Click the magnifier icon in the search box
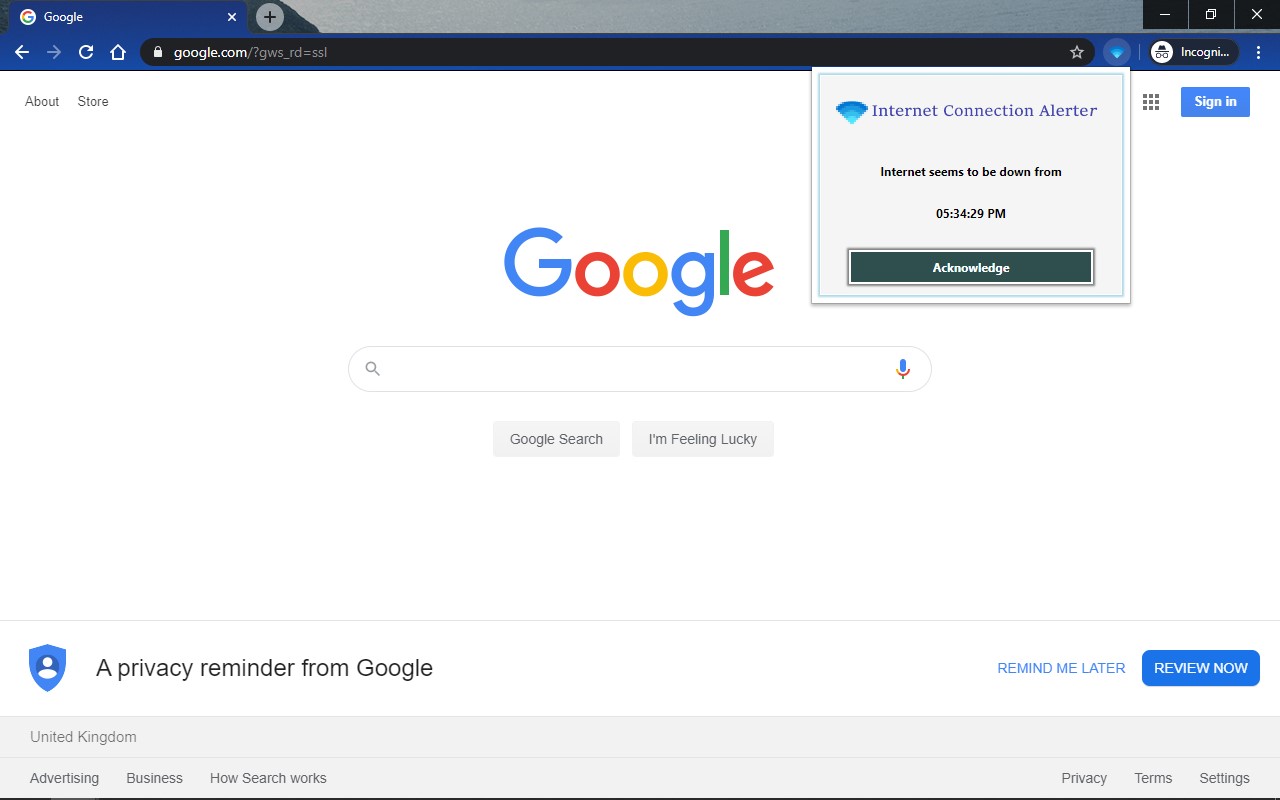Viewport: 1280px width, 800px height. pos(373,369)
